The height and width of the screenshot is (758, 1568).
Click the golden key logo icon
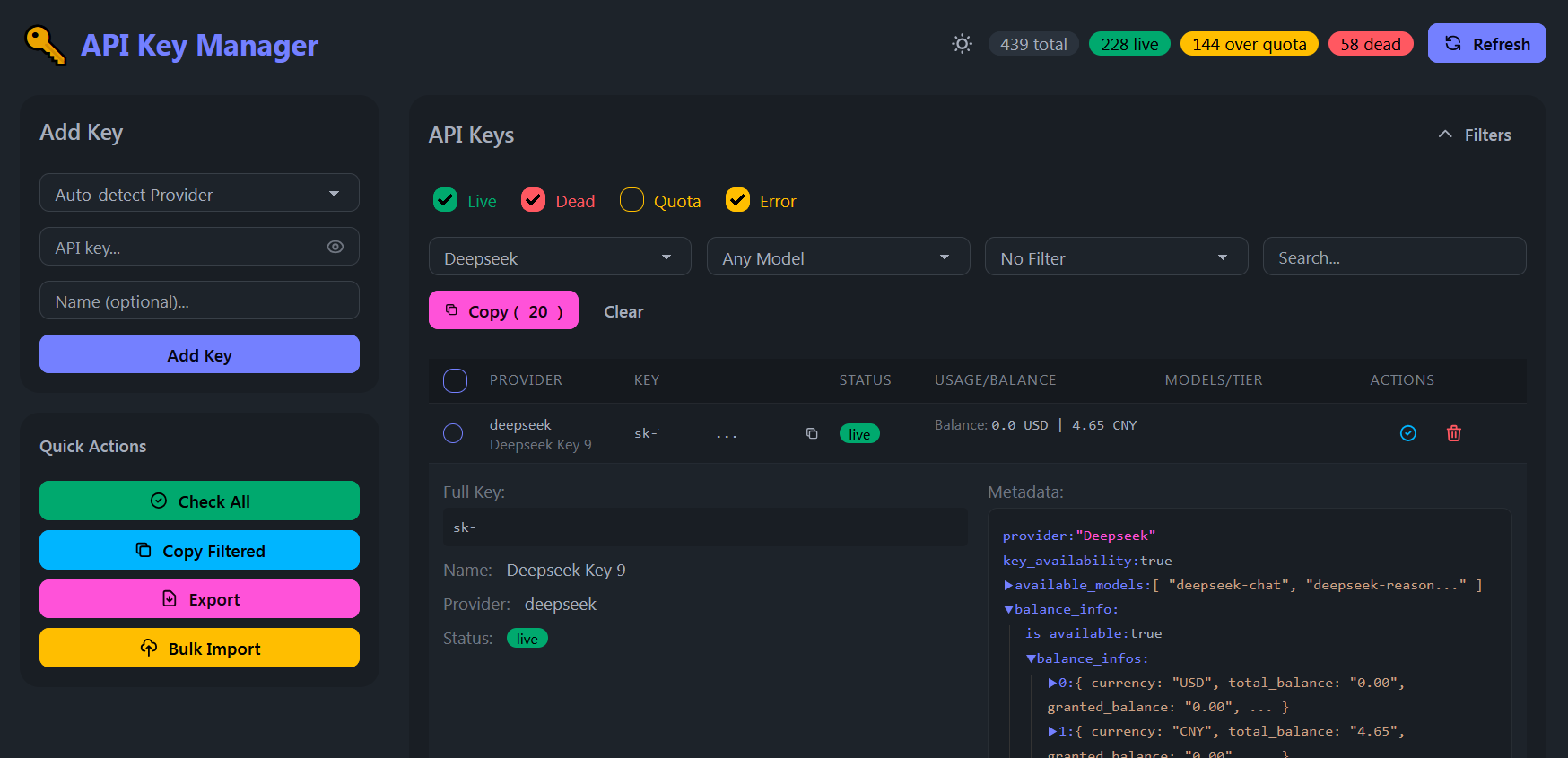click(45, 45)
